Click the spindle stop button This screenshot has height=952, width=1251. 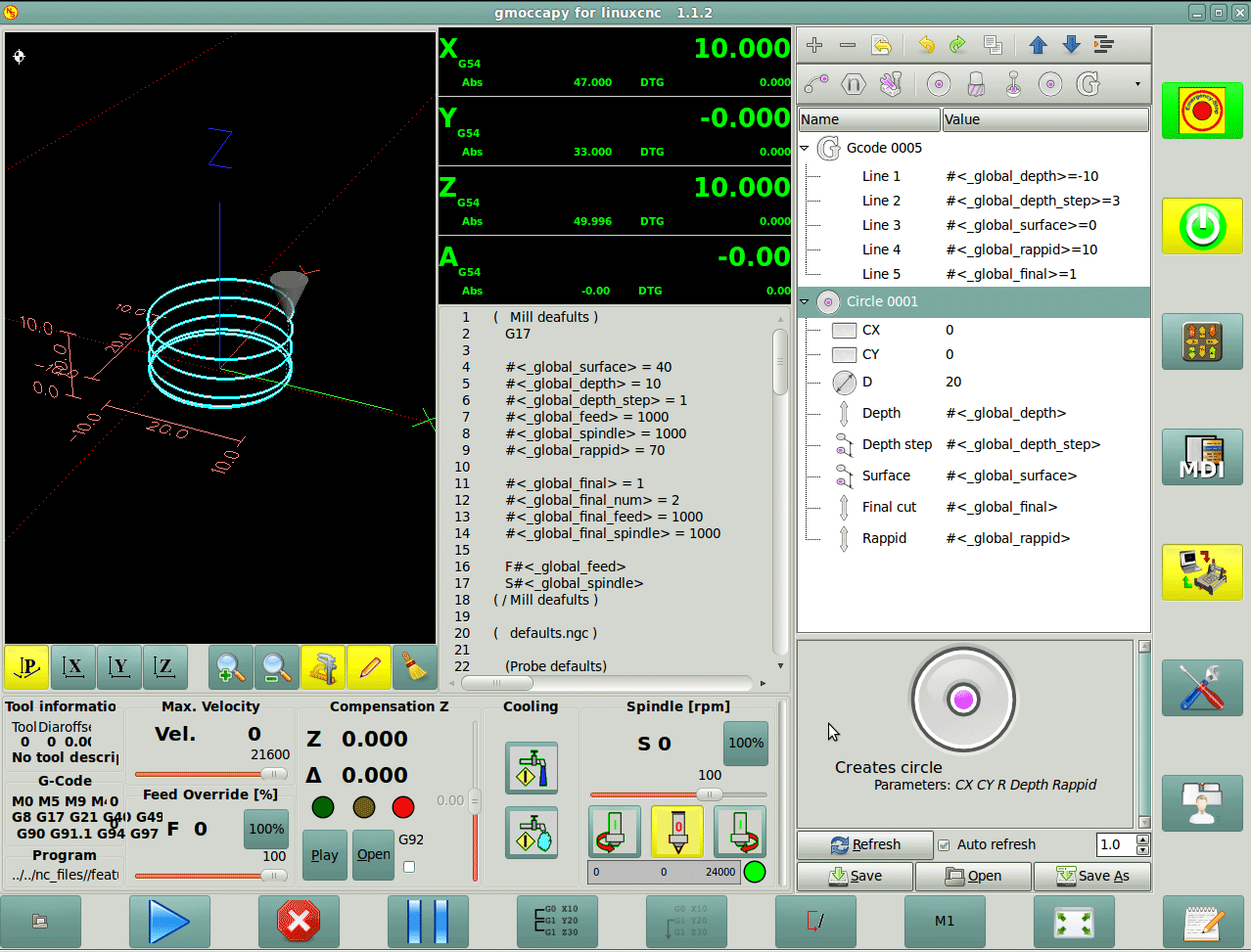tap(677, 832)
